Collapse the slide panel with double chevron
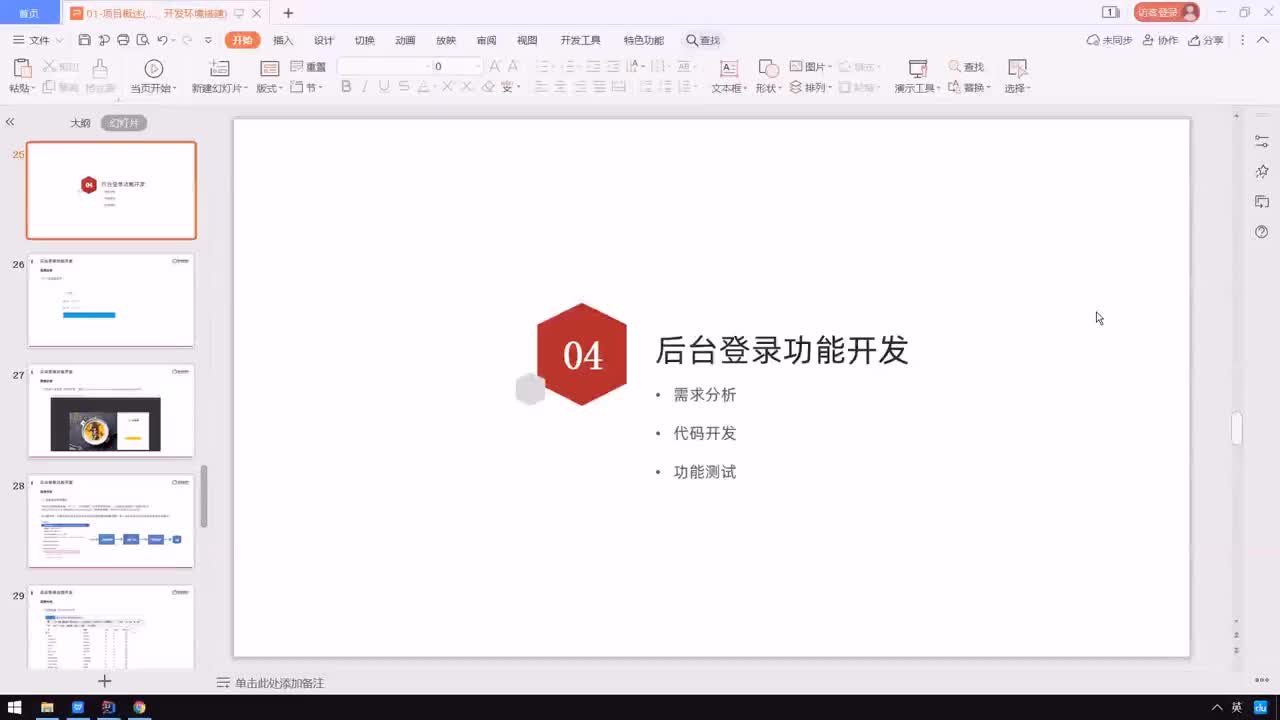Image resolution: width=1280 pixels, height=720 pixels. point(10,122)
